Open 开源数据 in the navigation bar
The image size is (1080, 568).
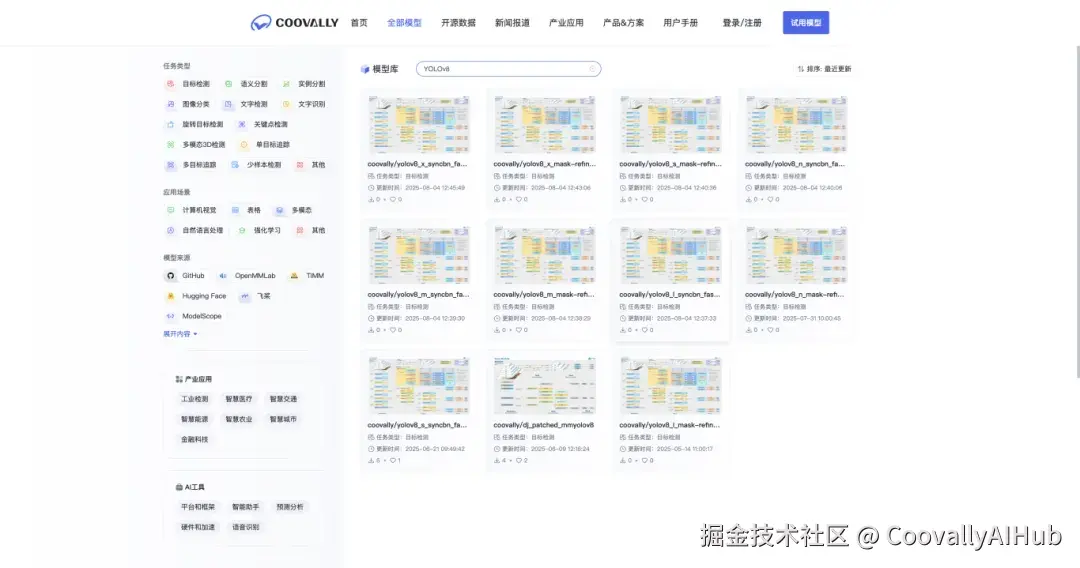coord(458,23)
